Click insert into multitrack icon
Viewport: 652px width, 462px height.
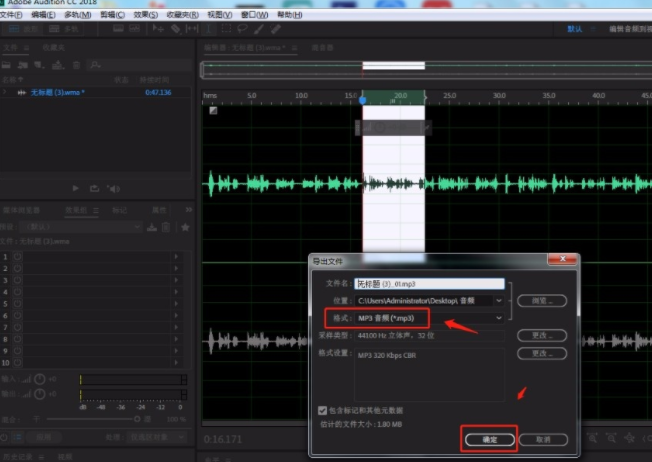[58, 65]
